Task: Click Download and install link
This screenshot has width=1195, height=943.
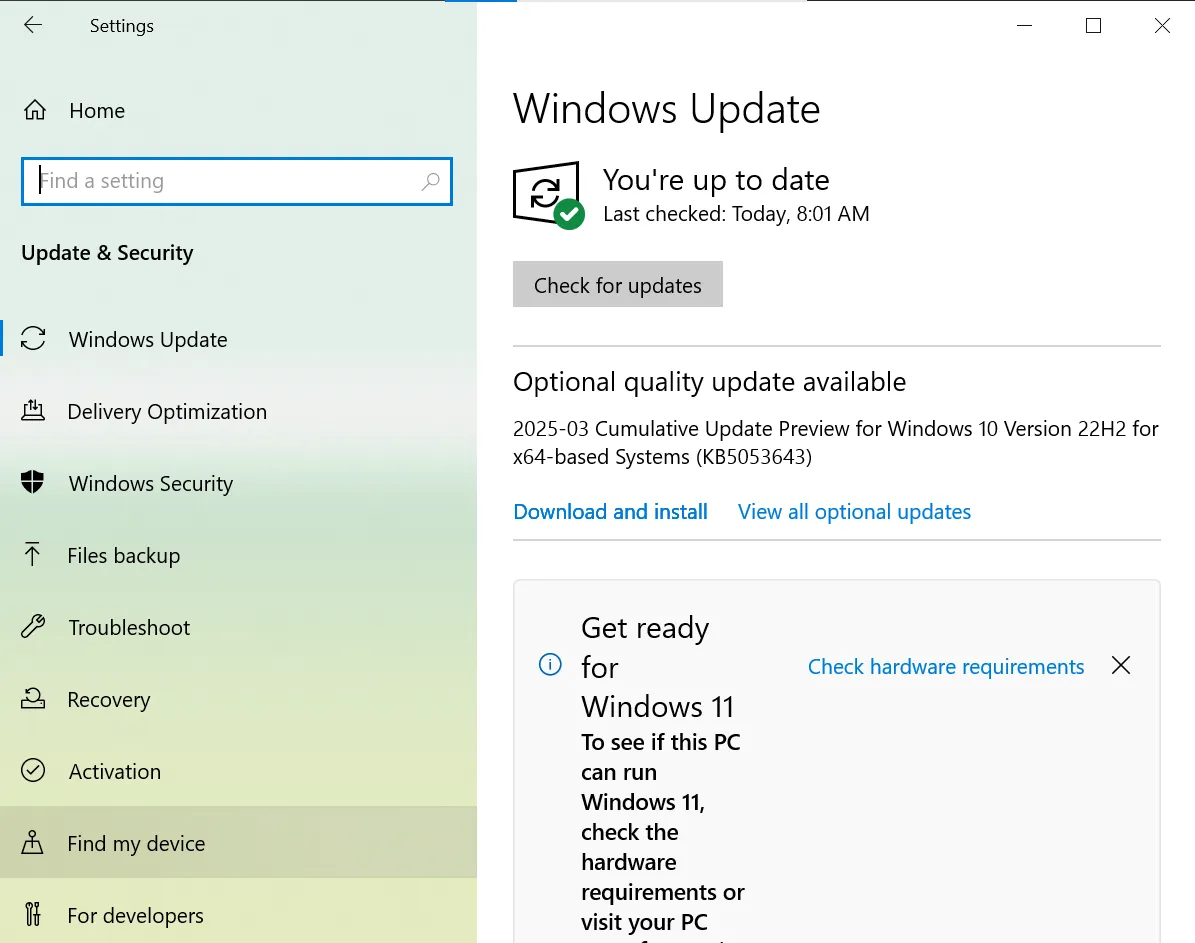Action: pos(610,512)
